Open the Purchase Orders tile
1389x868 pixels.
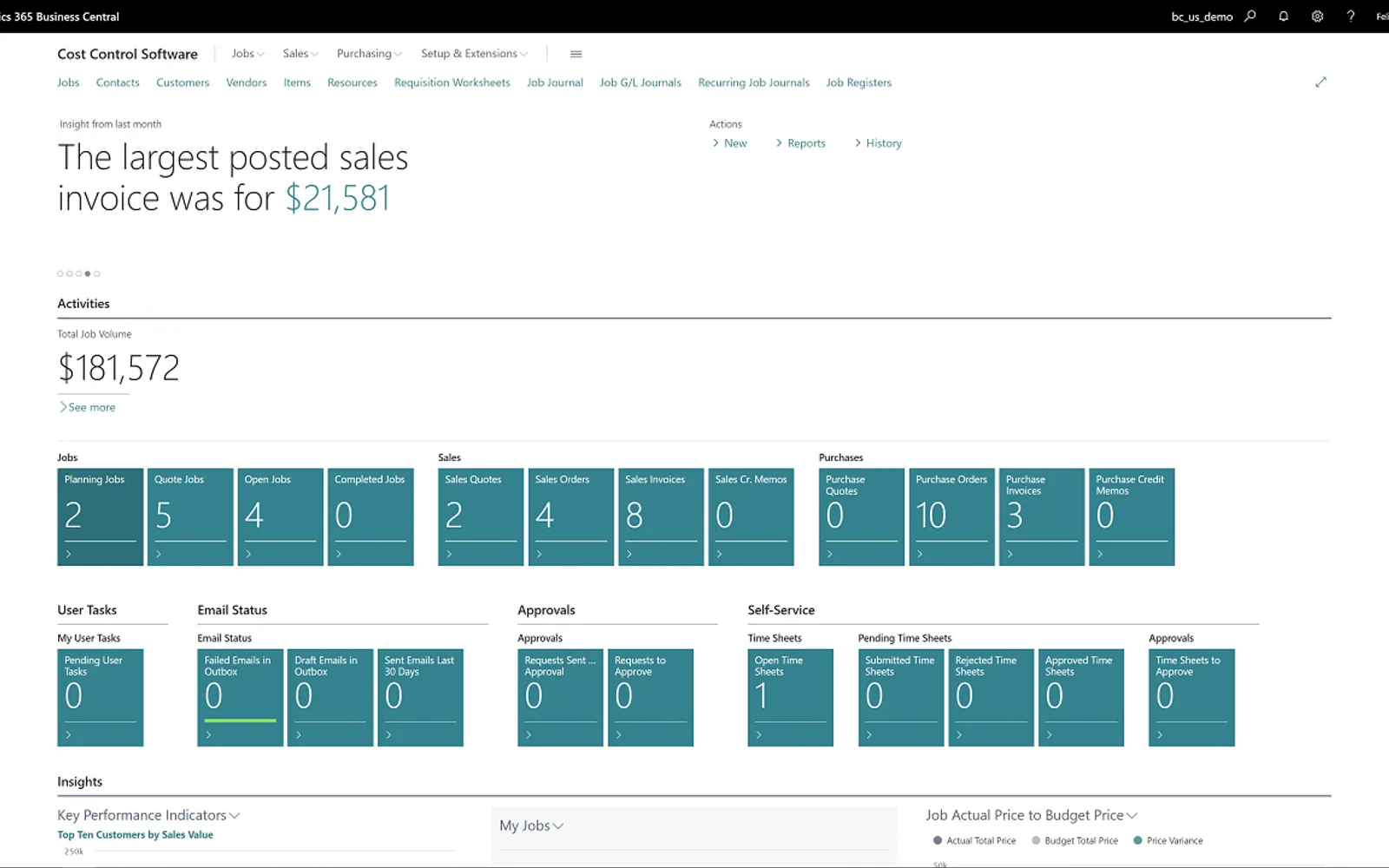click(x=951, y=517)
